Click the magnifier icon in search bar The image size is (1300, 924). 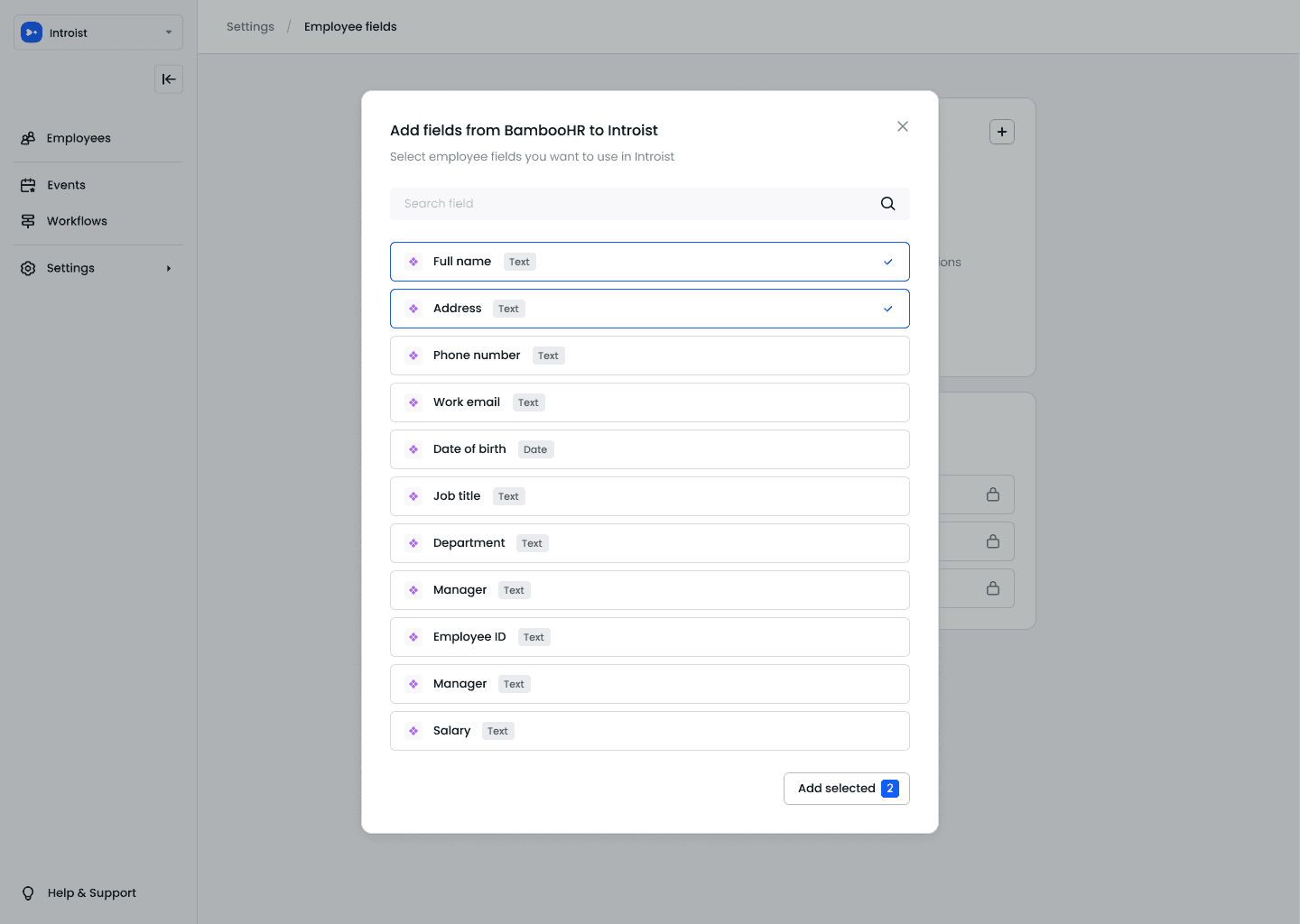point(888,204)
